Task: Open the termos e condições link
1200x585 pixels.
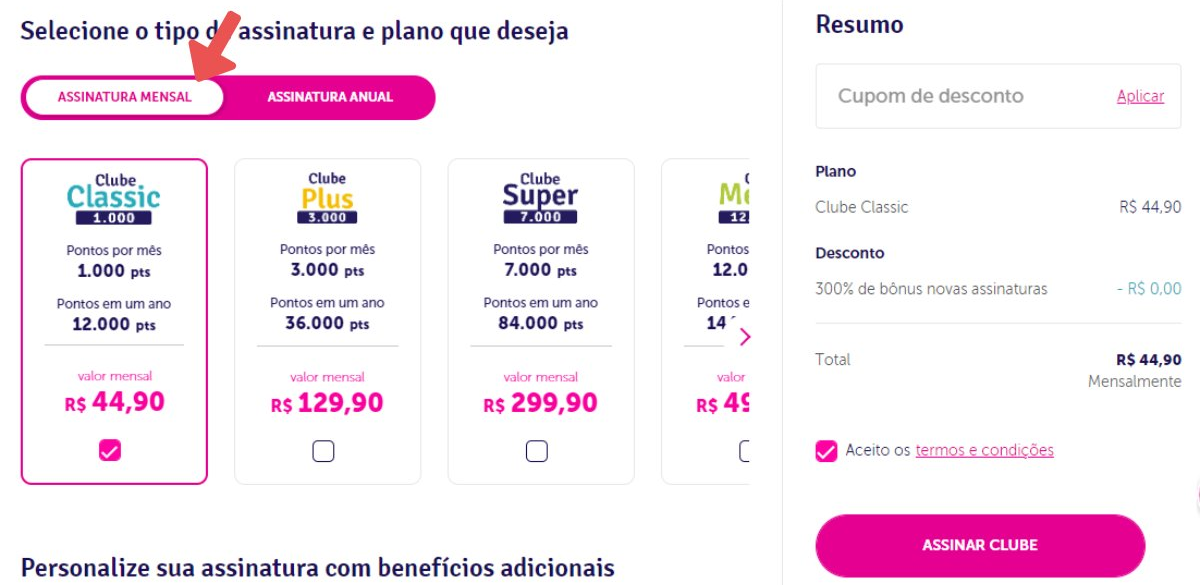Action: click(x=984, y=451)
